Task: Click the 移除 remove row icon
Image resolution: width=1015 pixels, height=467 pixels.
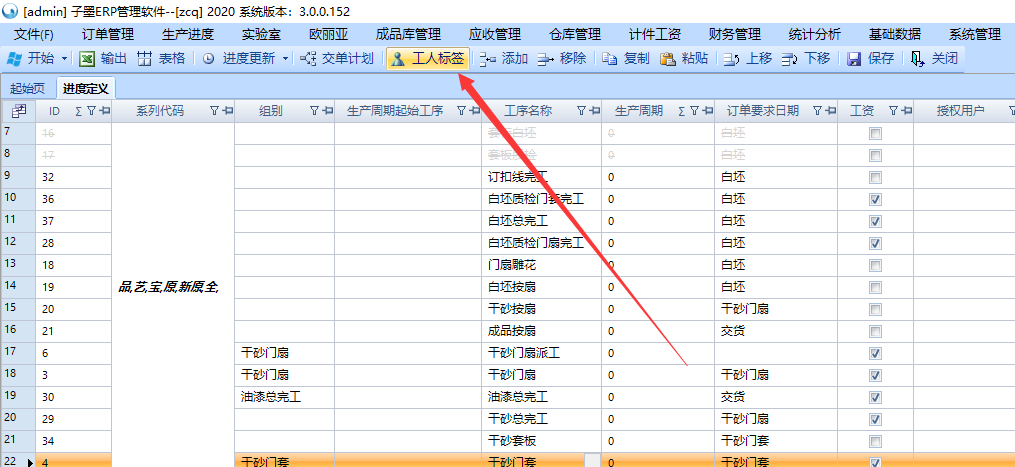Action: tap(546, 58)
